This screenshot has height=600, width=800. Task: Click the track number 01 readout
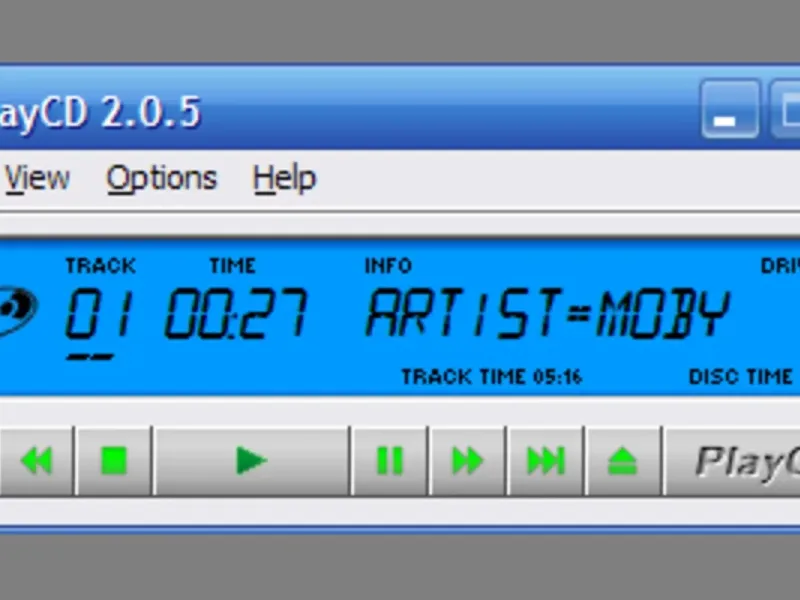point(99,312)
